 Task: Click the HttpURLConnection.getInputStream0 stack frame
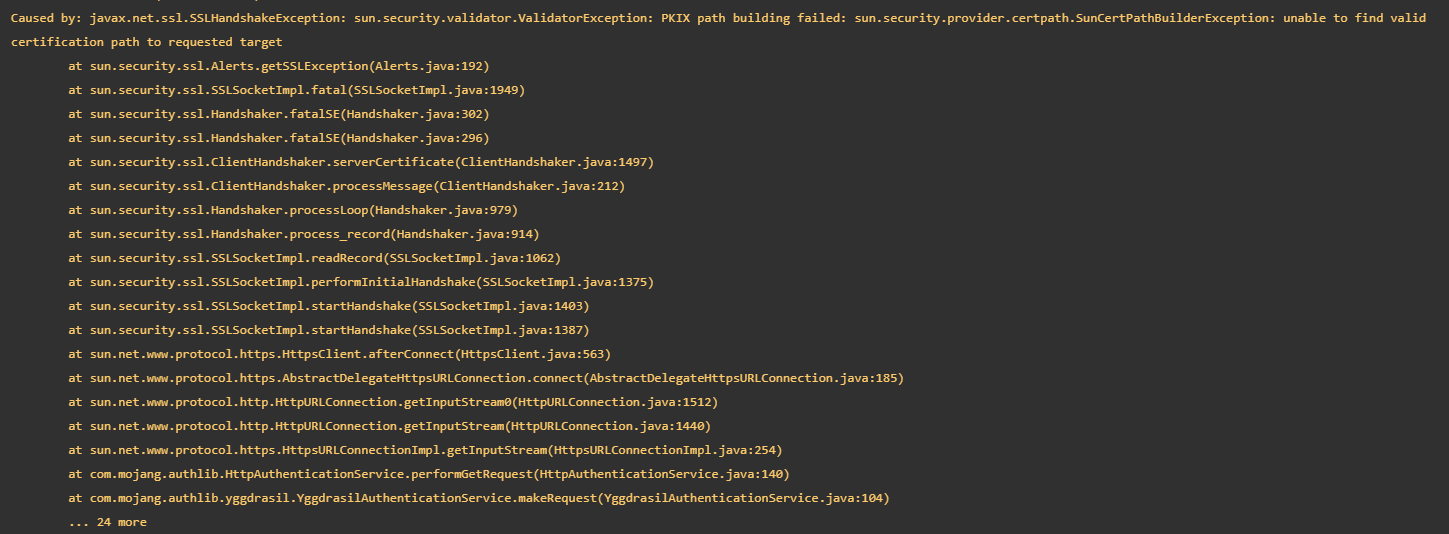click(x=393, y=402)
